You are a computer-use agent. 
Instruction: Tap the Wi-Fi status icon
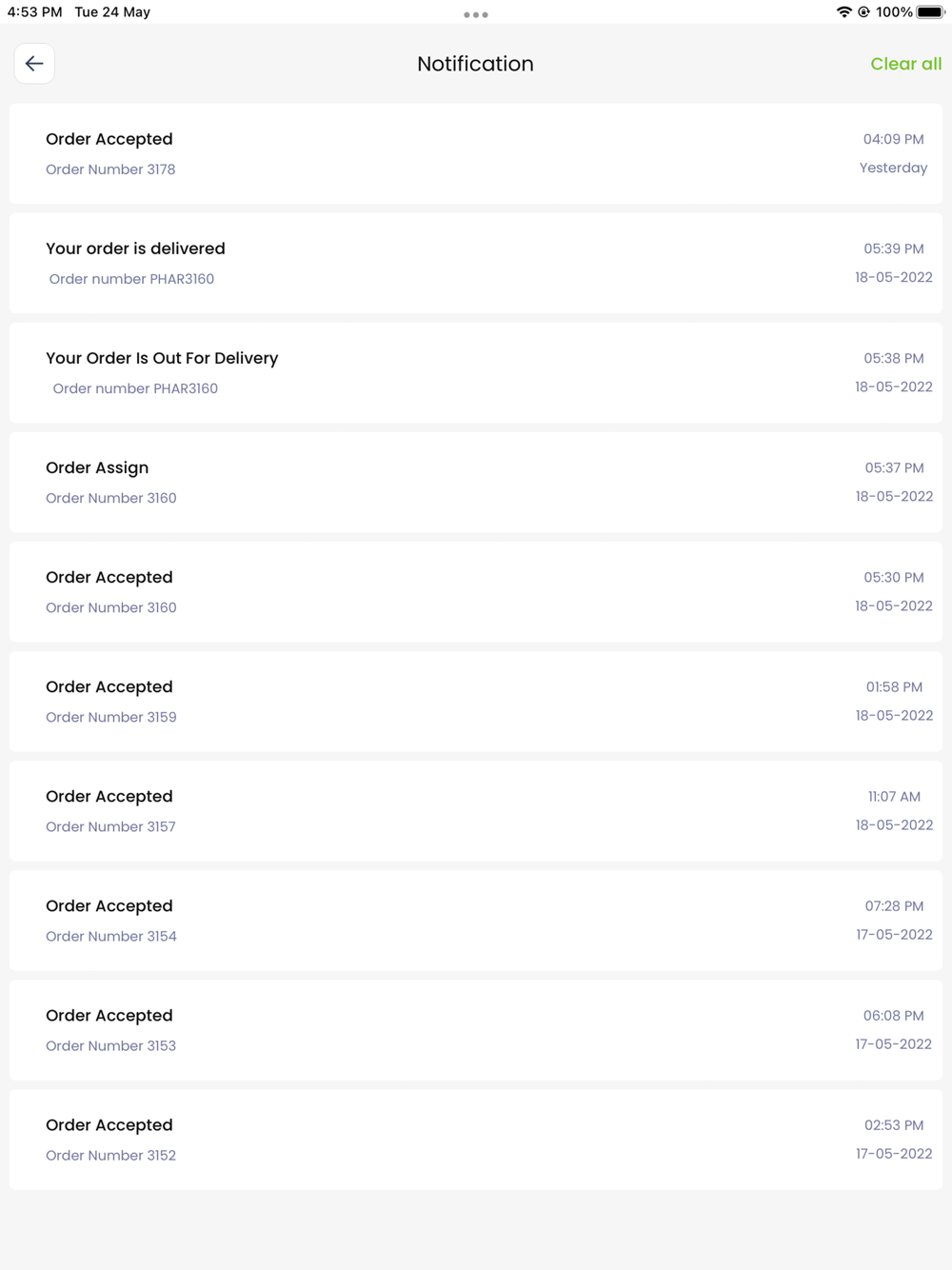[x=843, y=12]
